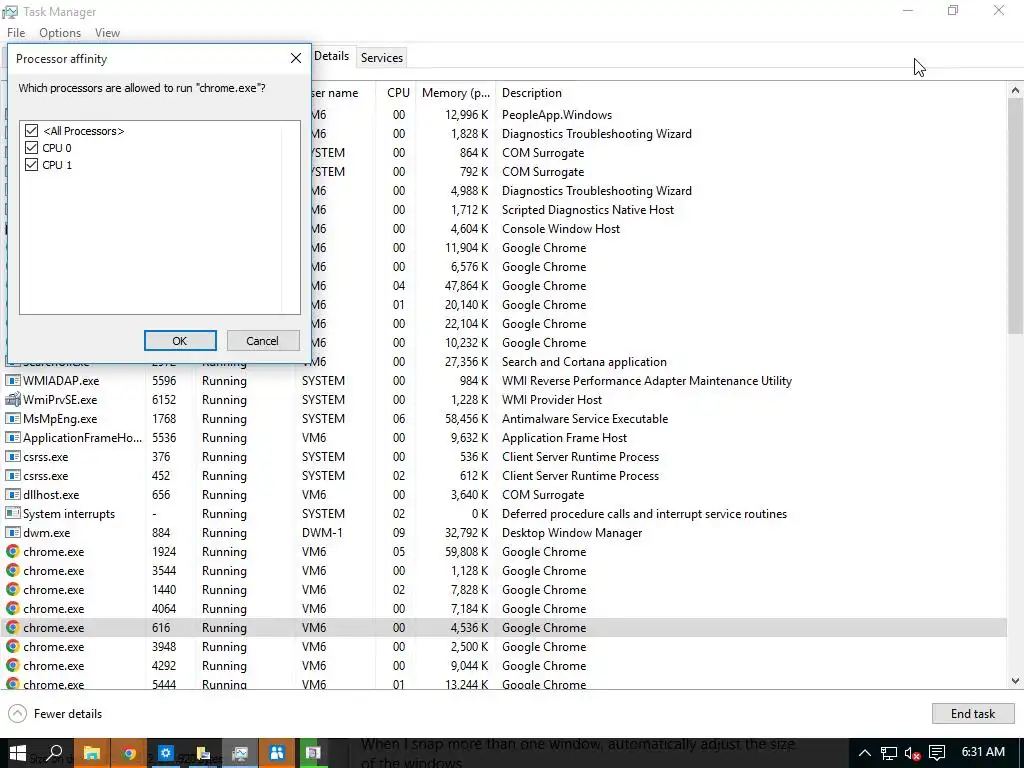
Task: Click the dwm.exe process icon
Action: [12, 532]
